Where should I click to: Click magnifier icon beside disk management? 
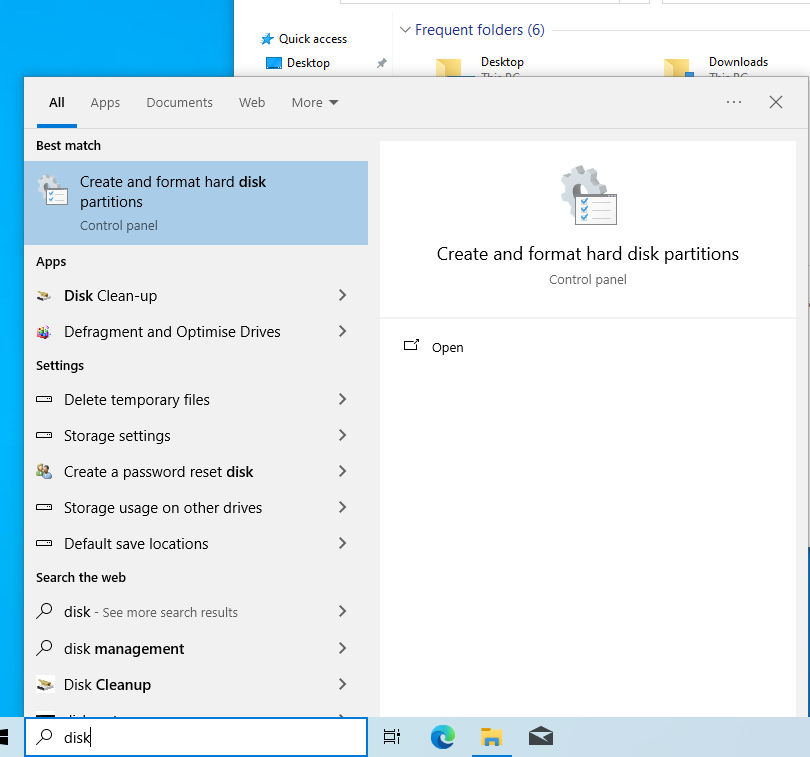tap(44, 648)
